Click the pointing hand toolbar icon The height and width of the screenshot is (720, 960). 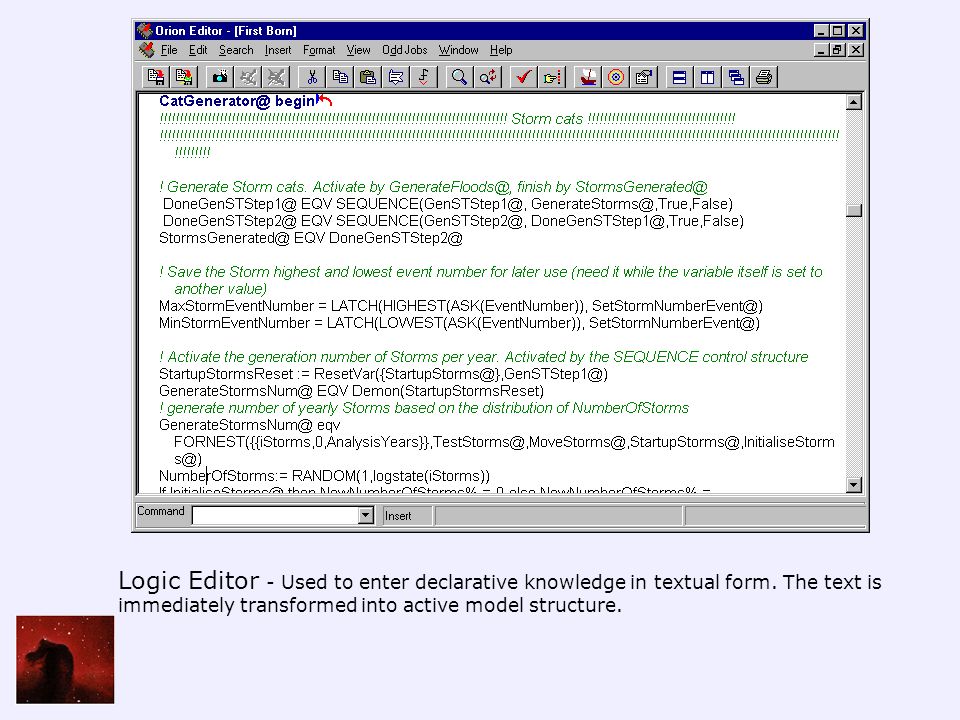(552, 77)
